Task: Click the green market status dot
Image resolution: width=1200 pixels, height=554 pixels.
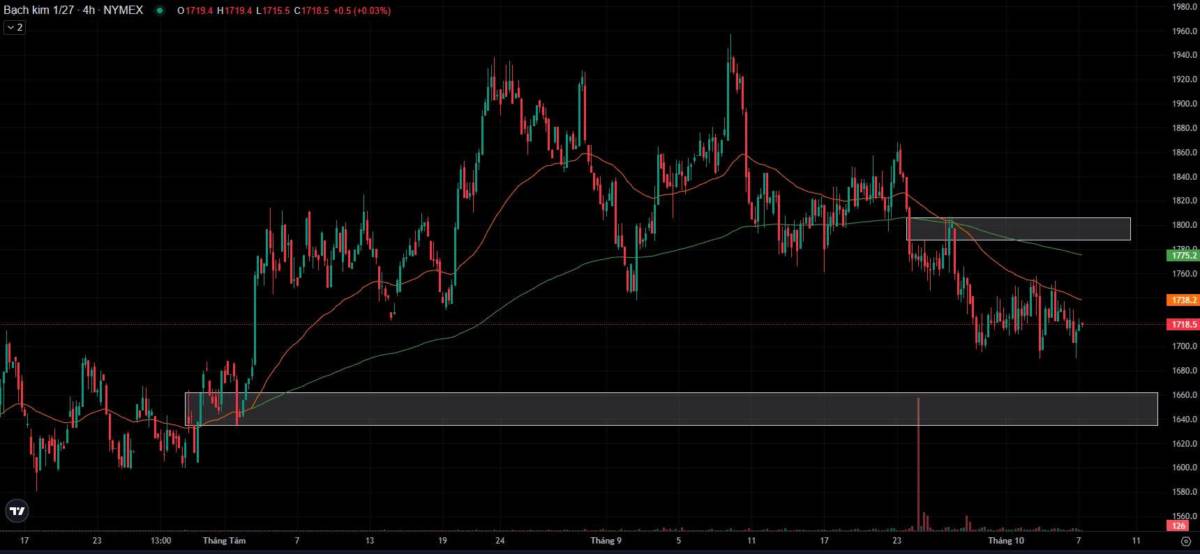Action: [160, 10]
